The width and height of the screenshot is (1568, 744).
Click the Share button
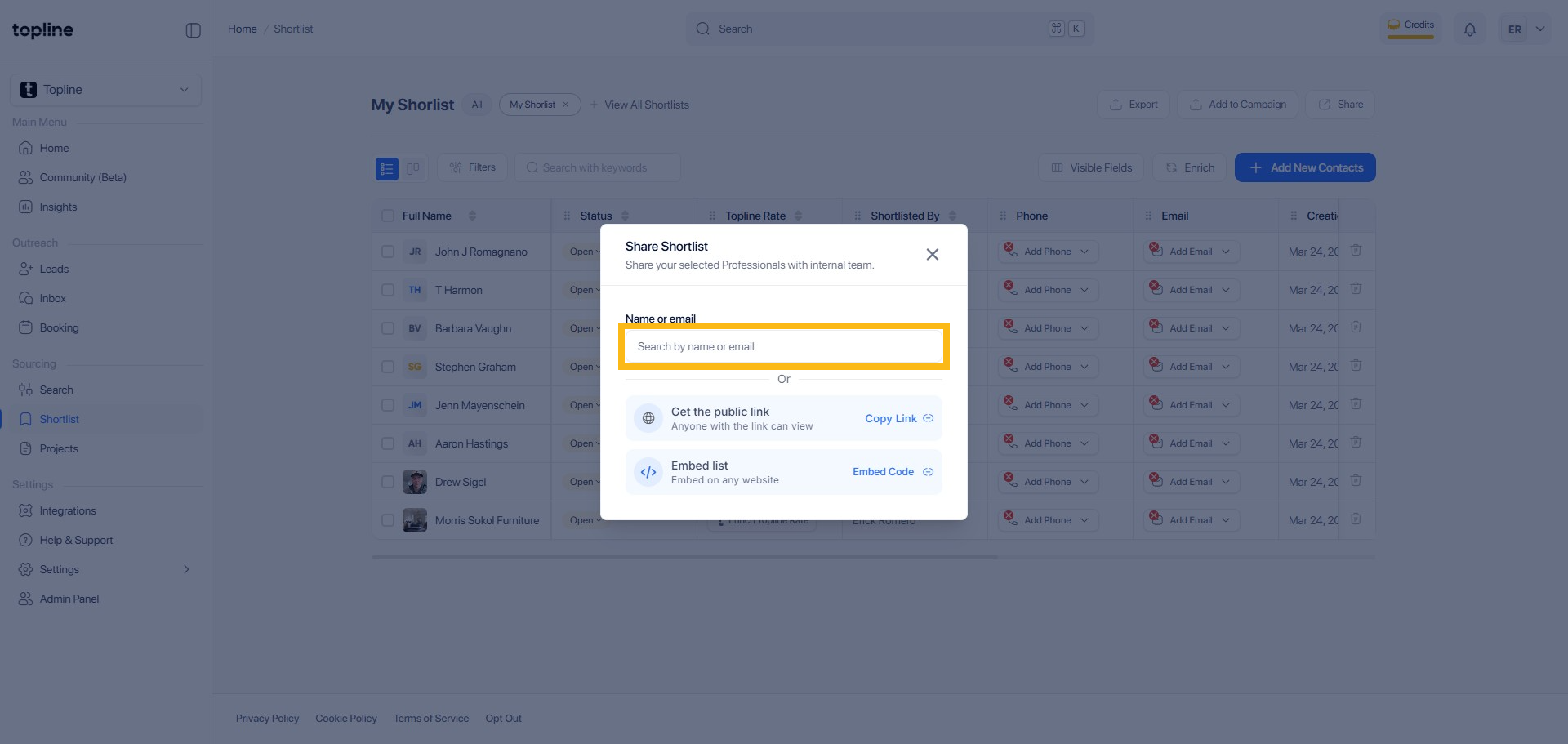pos(1340,105)
